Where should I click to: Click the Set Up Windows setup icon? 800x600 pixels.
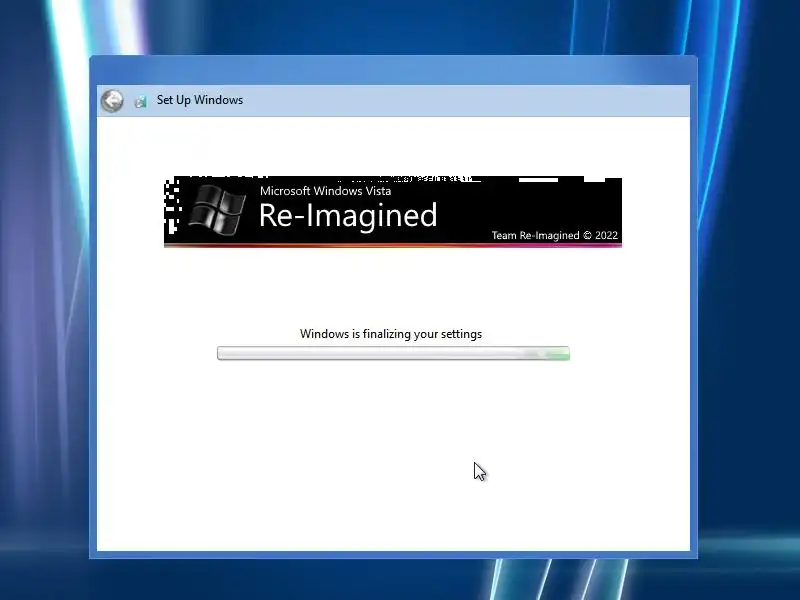(141, 101)
